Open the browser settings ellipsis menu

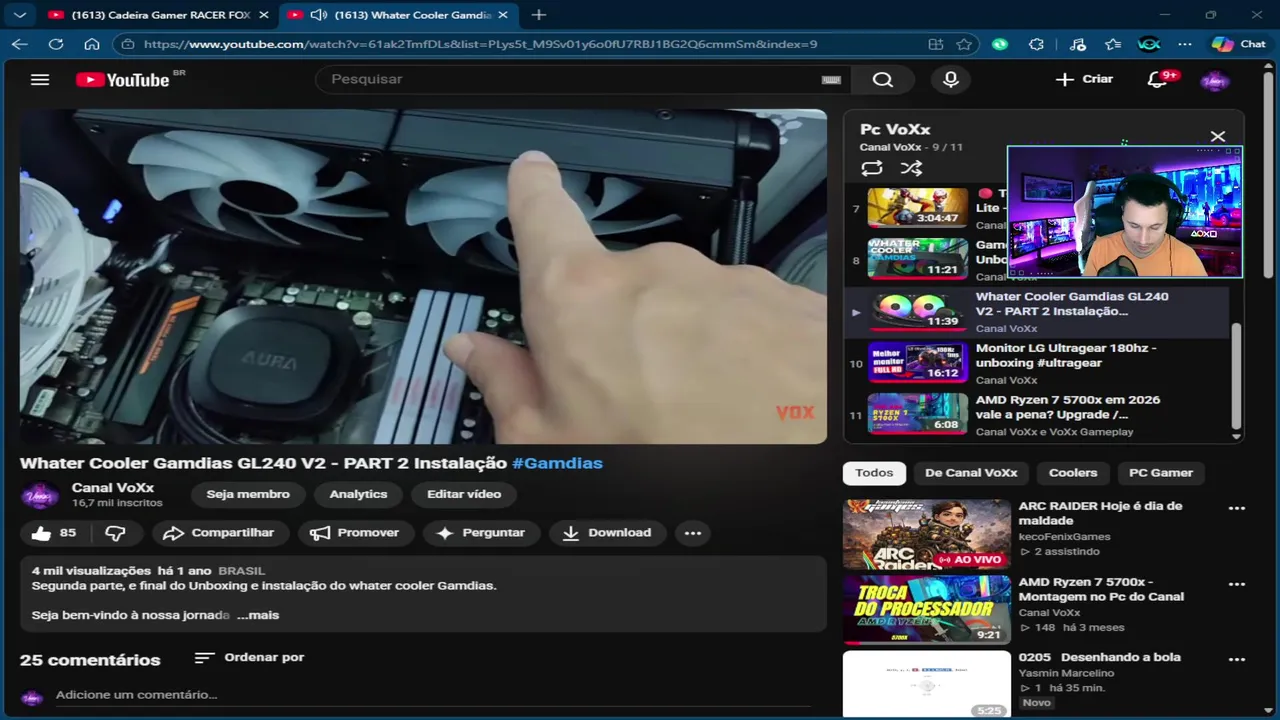click(x=1185, y=44)
